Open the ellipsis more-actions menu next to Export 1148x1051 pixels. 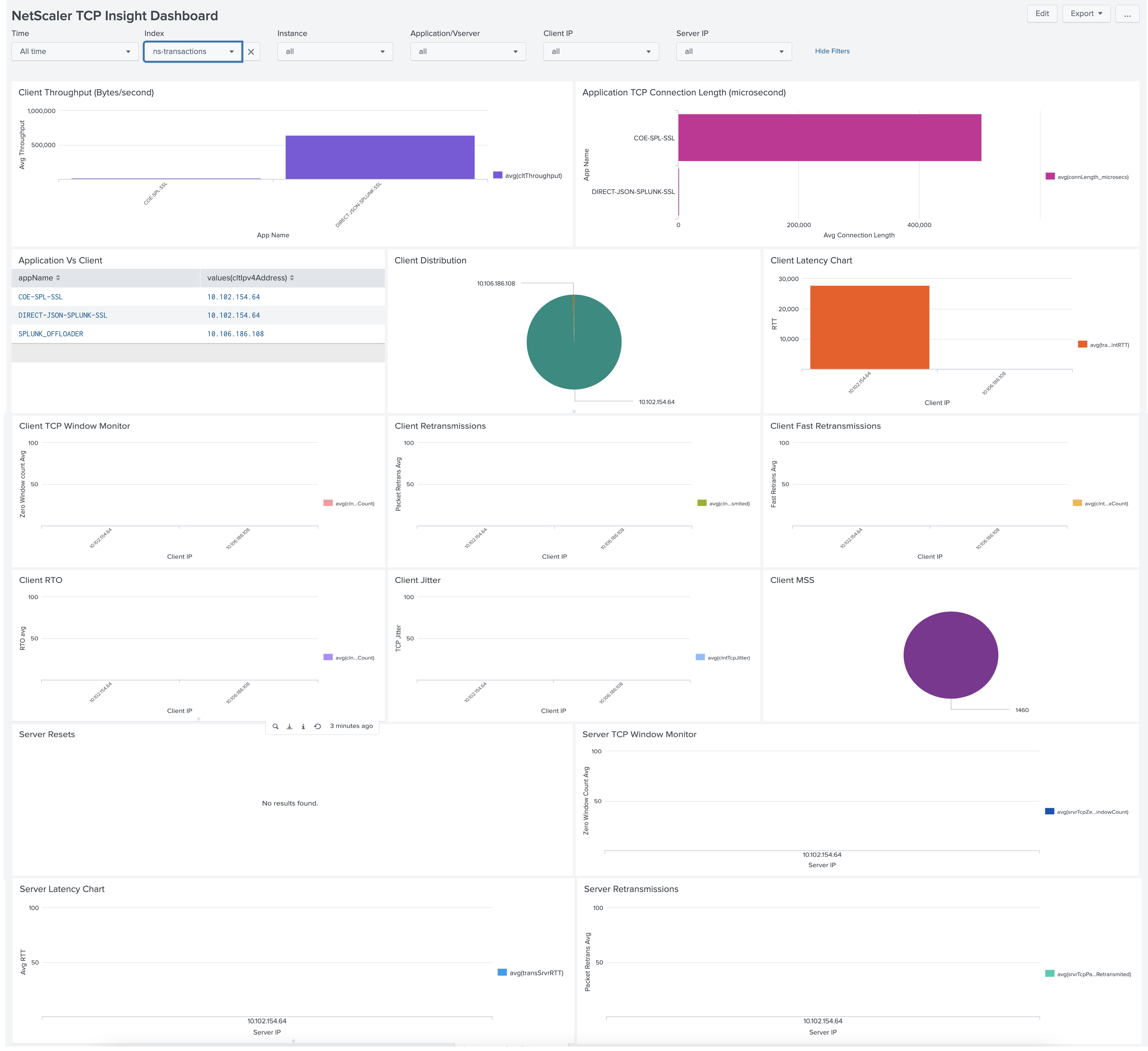click(1127, 14)
